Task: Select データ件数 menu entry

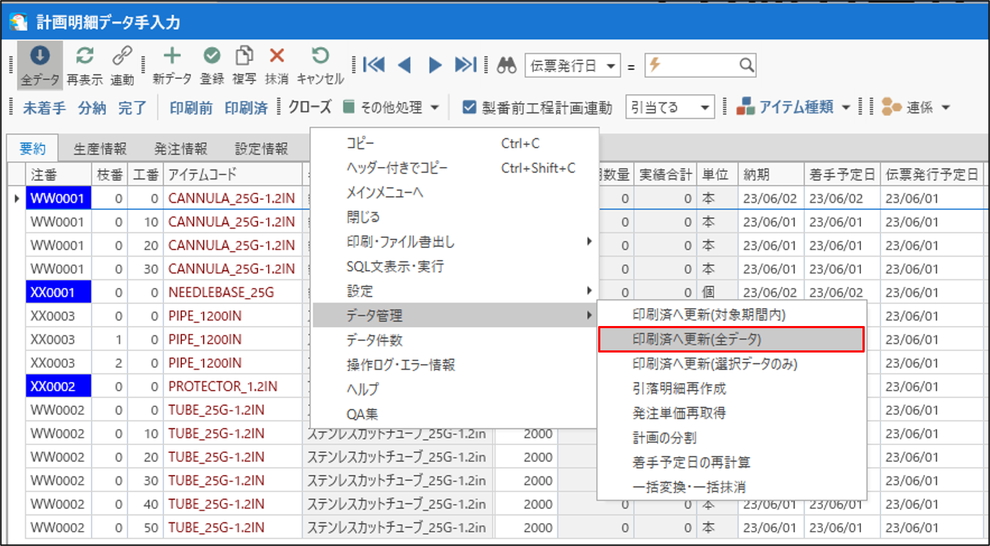Action: click(x=455, y=340)
